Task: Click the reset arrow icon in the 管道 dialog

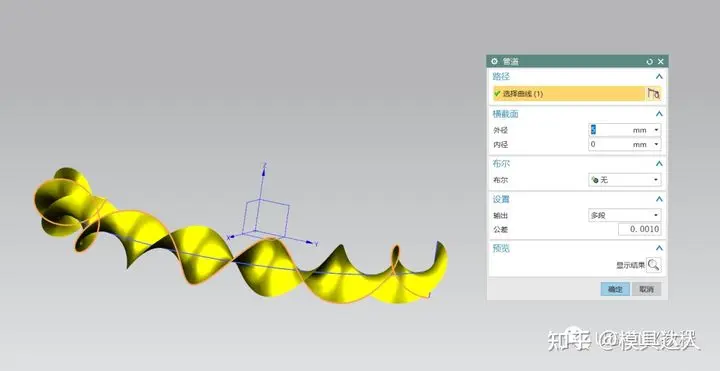Action: (649, 62)
